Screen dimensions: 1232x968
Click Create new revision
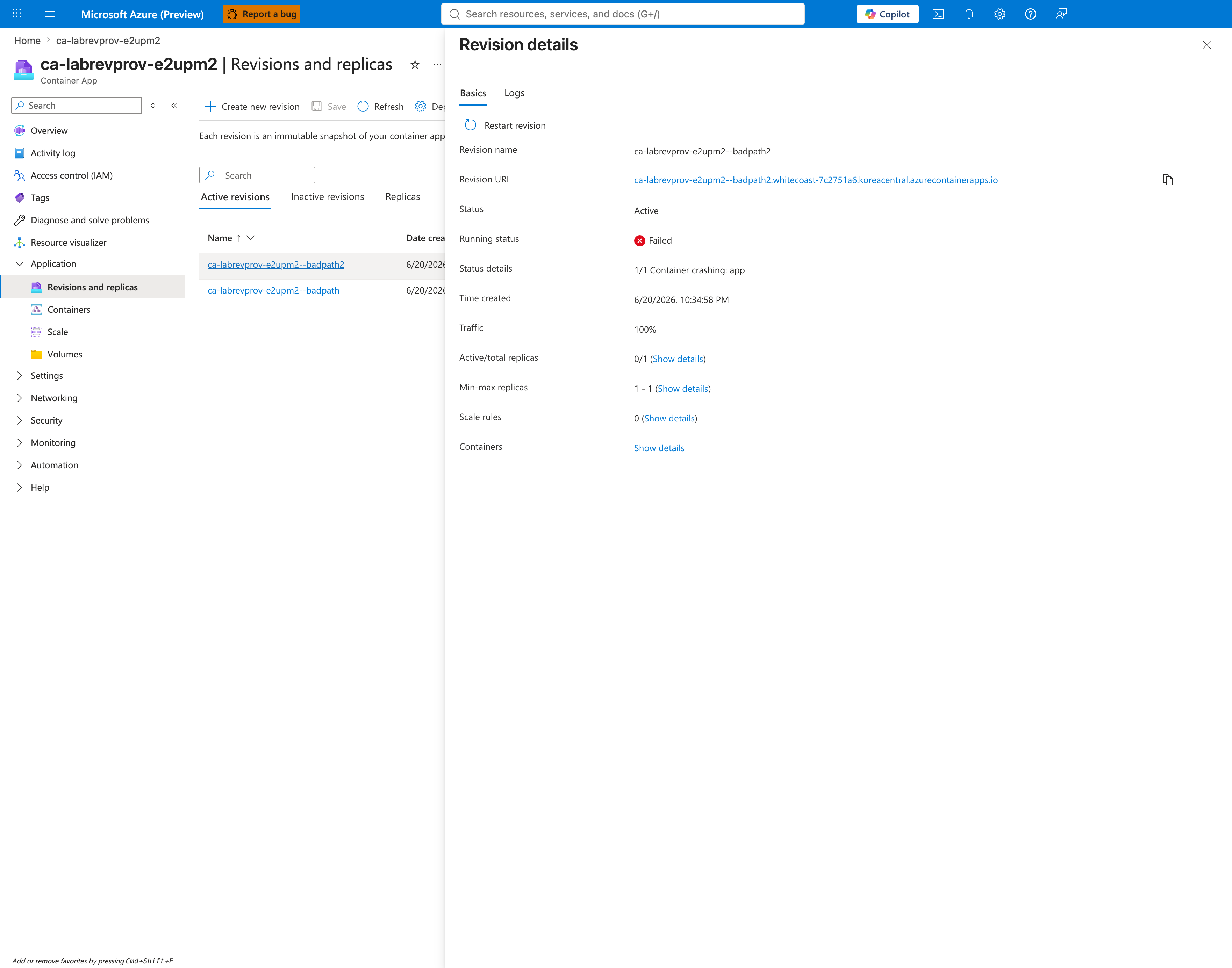tap(252, 107)
